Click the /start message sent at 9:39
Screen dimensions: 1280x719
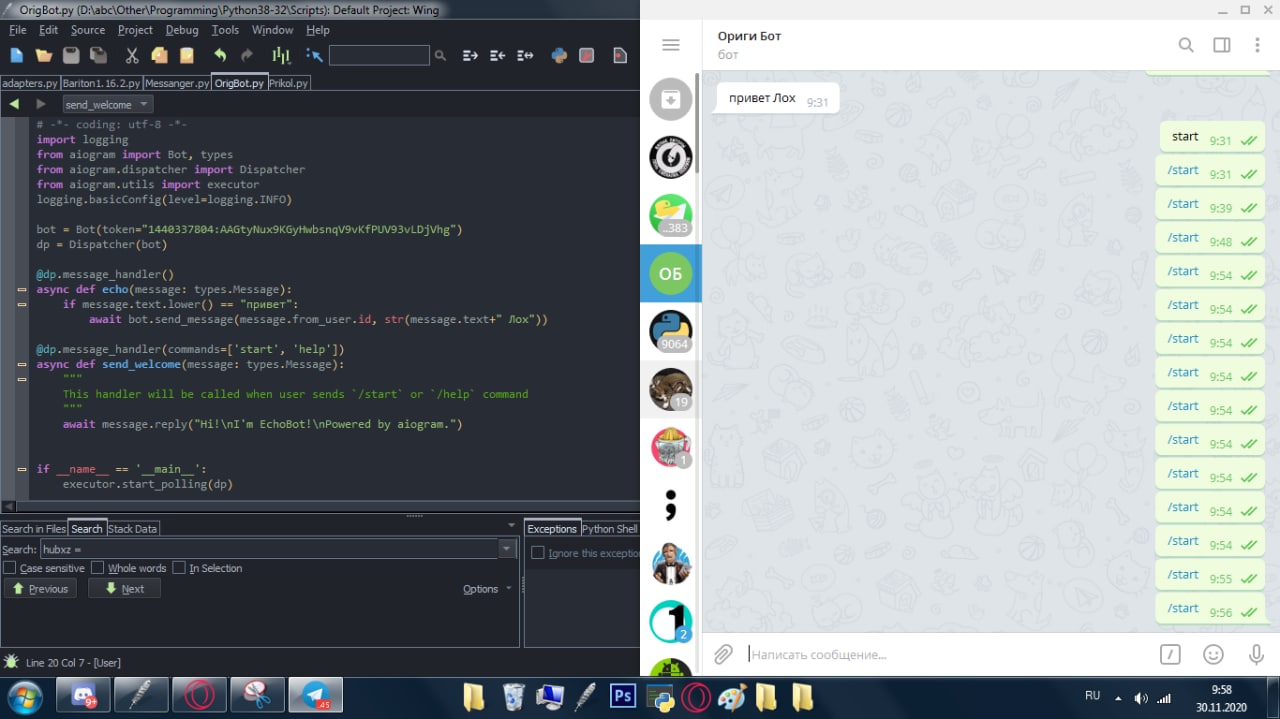click(1210, 205)
